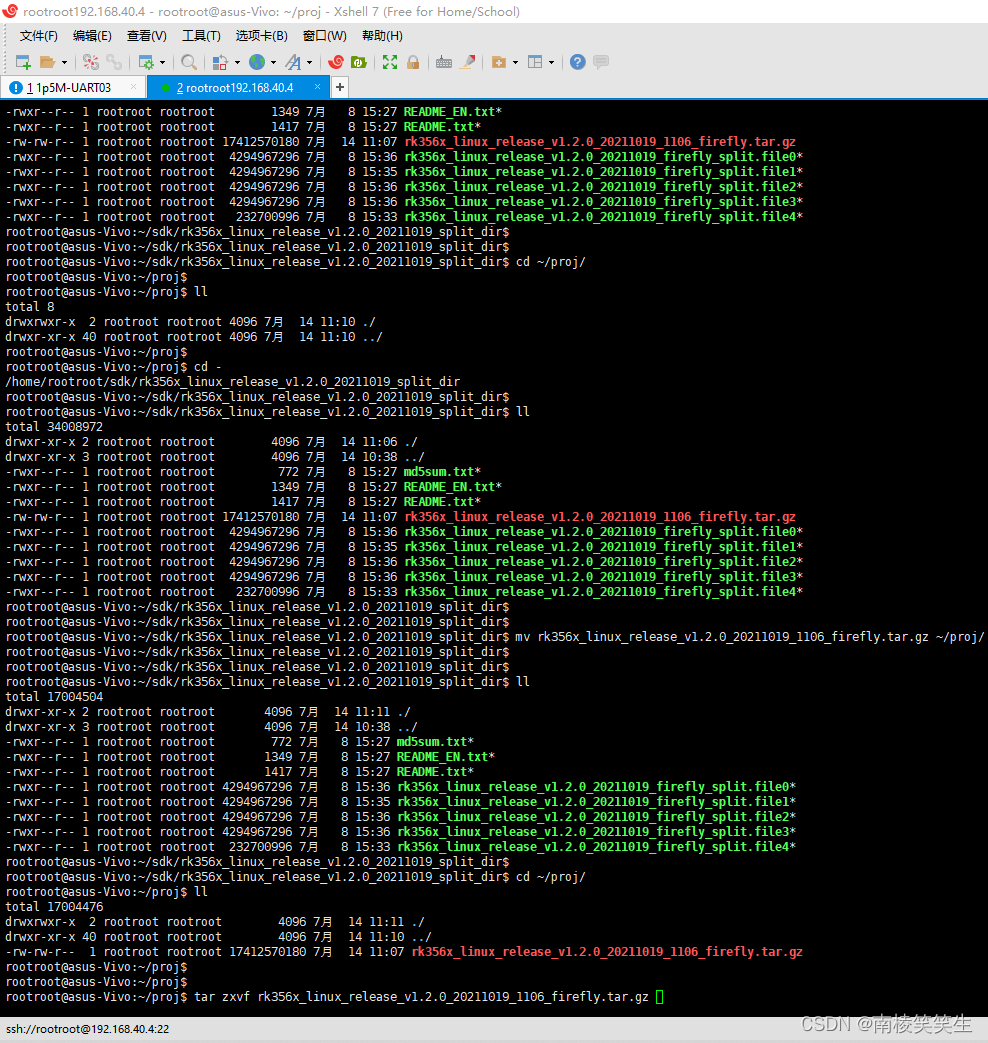The image size is (988, 1043).
Task: Open session properties gear icon
Action: click(146, 63)
